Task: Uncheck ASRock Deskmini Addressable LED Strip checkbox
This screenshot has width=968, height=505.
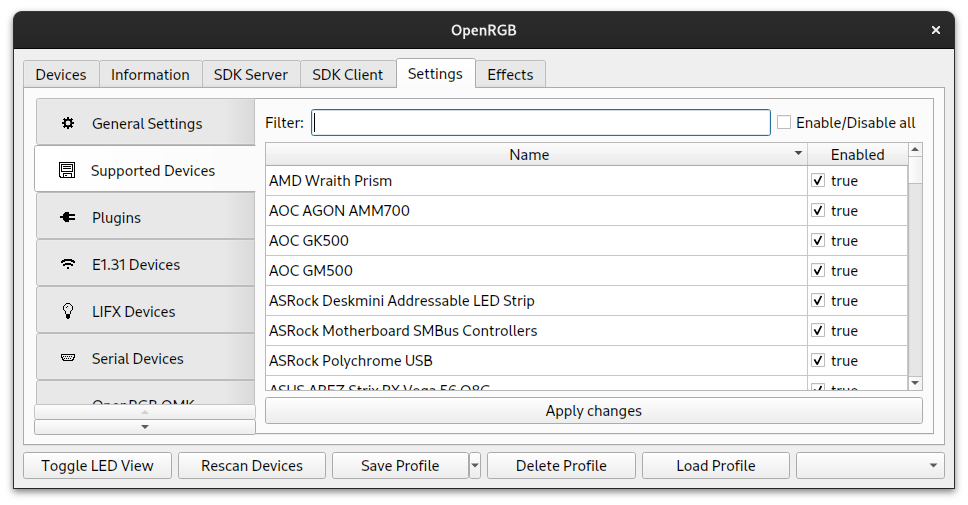Action: [x=818, y=300]
